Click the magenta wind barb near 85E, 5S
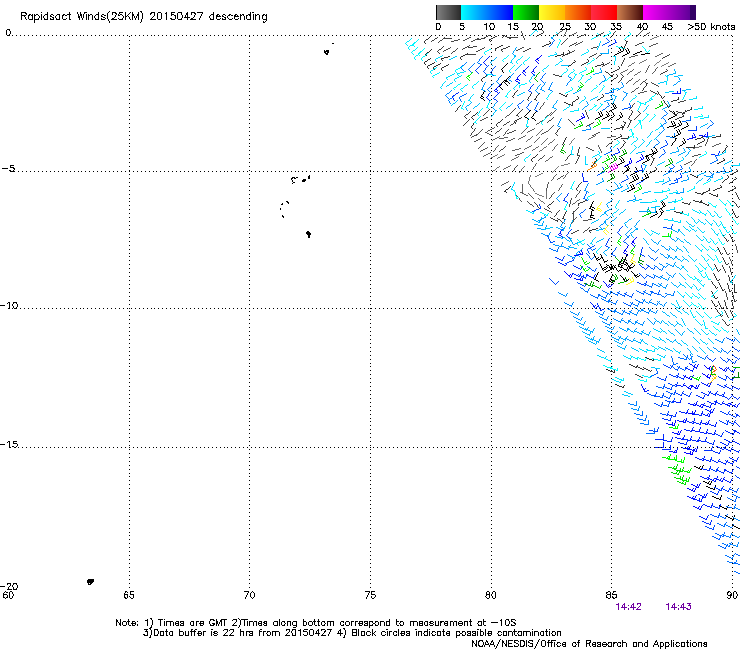The width and height of the screenshot is (740, 650). pos(614,167)
